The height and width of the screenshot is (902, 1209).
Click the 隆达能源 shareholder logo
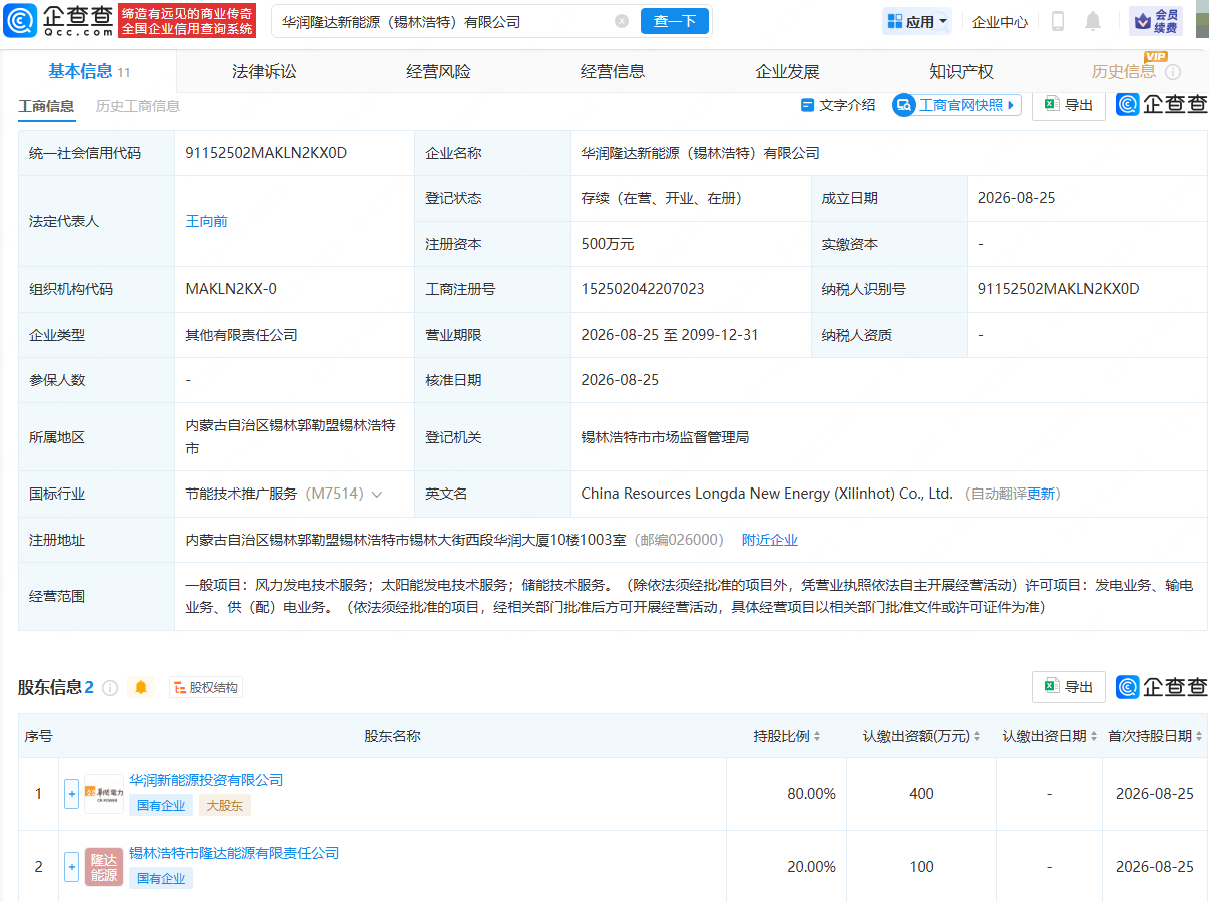pos(104,867)
